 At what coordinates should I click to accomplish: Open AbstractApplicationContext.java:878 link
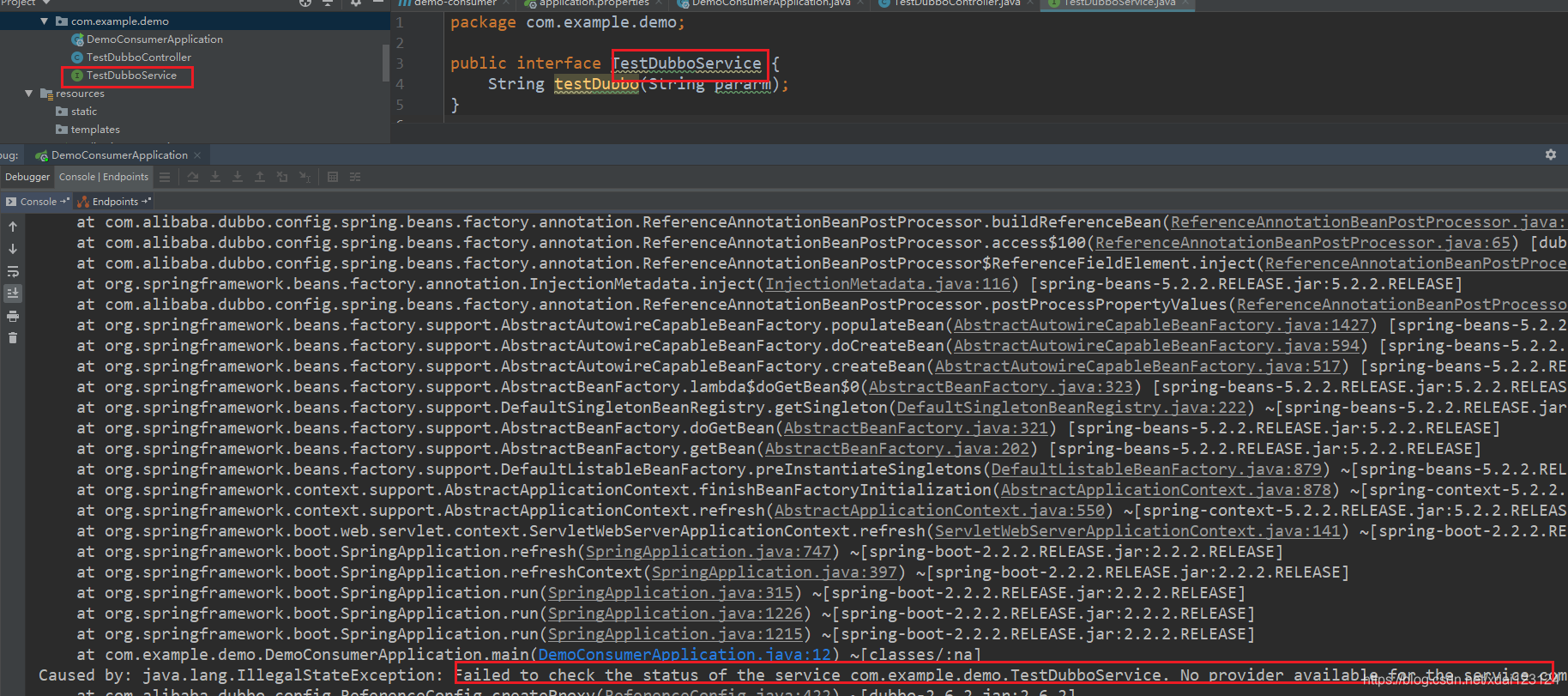(1166, 490)
